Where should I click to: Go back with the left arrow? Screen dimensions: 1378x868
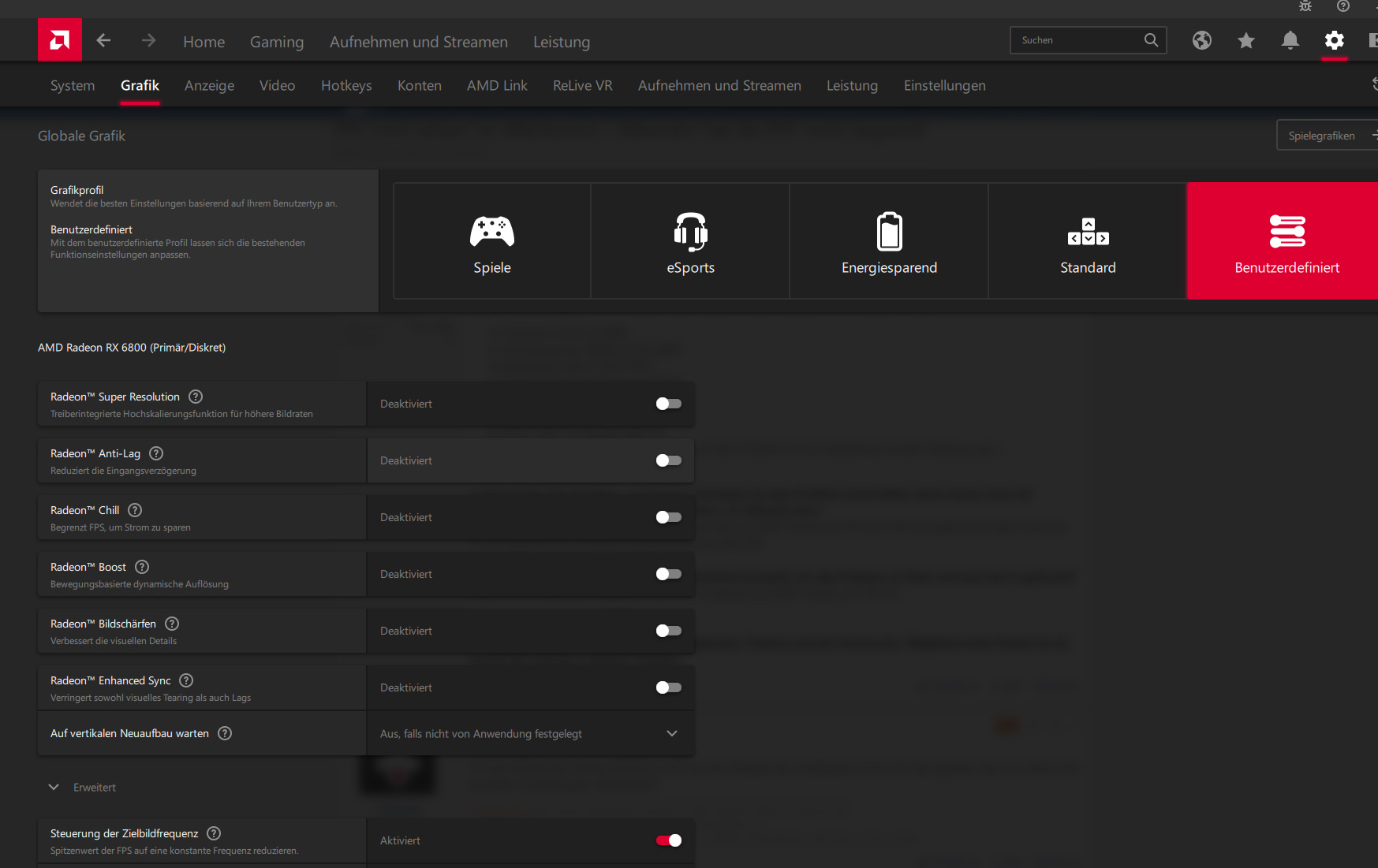pos(103,40)
